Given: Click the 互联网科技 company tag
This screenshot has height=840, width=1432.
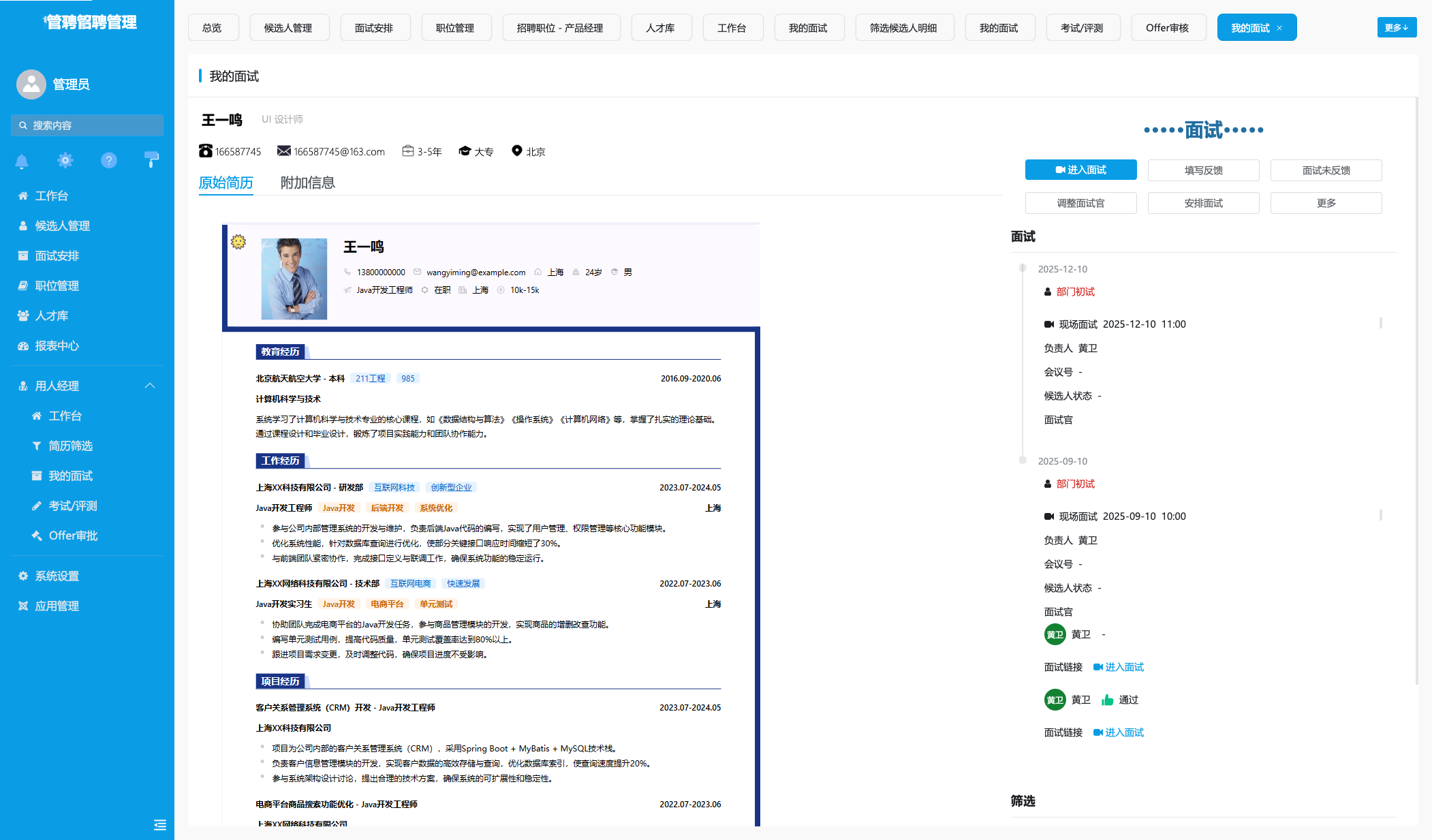Looking at the screenshot, I should point(394,488).
